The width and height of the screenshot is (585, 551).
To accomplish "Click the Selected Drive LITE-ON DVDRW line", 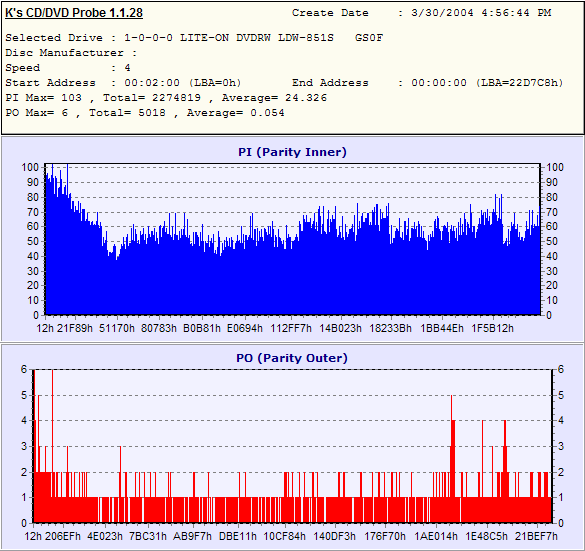I will pyautogui.click(x=194, y=38).
